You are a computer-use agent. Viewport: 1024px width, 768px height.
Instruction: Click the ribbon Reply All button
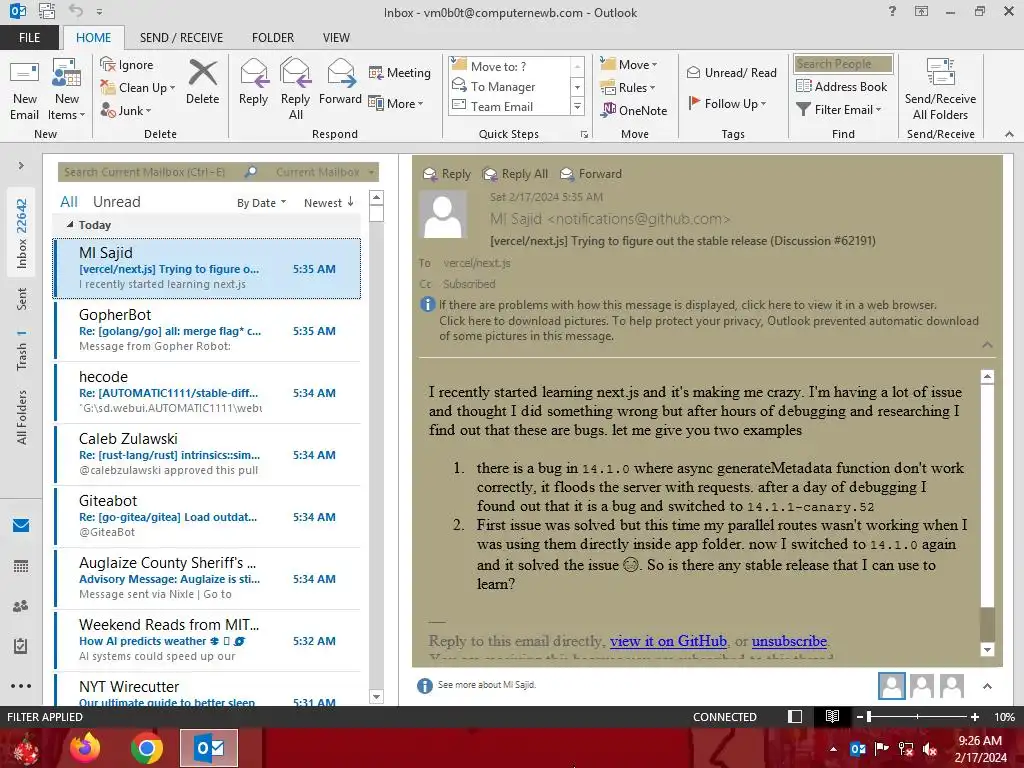pos(295,89)
